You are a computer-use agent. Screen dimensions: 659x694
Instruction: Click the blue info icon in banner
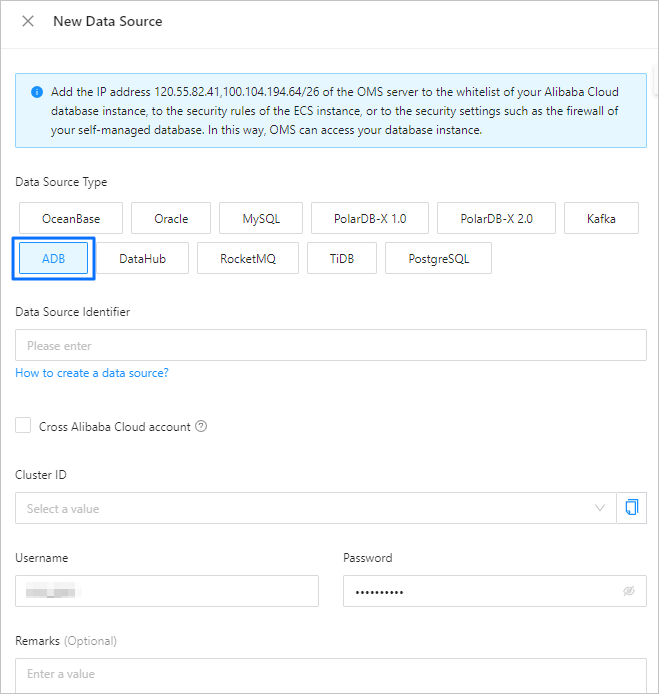(x=37, y=92)
